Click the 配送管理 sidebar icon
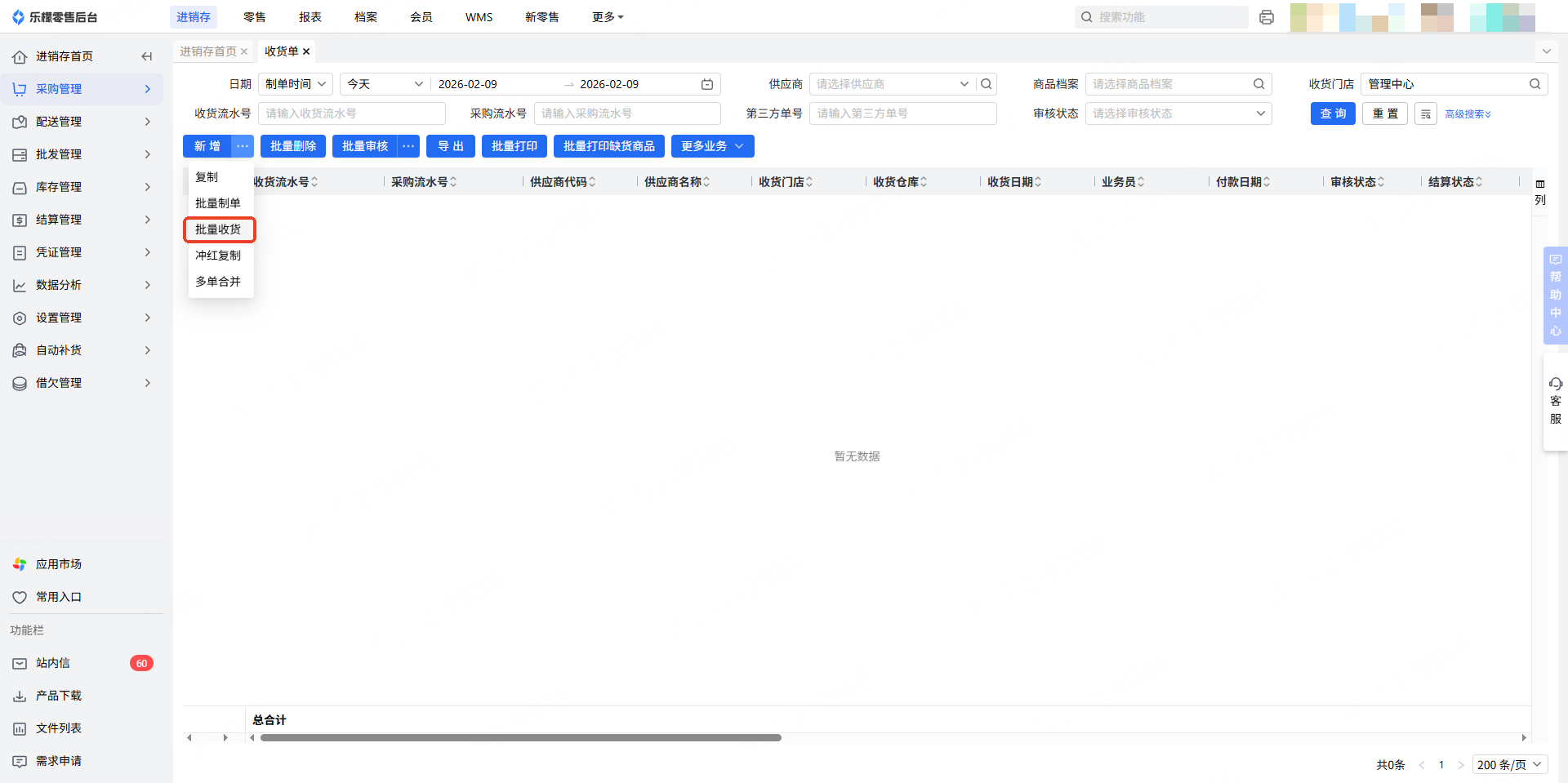This screenshot has width=1568, height=783. coord(20,122)
